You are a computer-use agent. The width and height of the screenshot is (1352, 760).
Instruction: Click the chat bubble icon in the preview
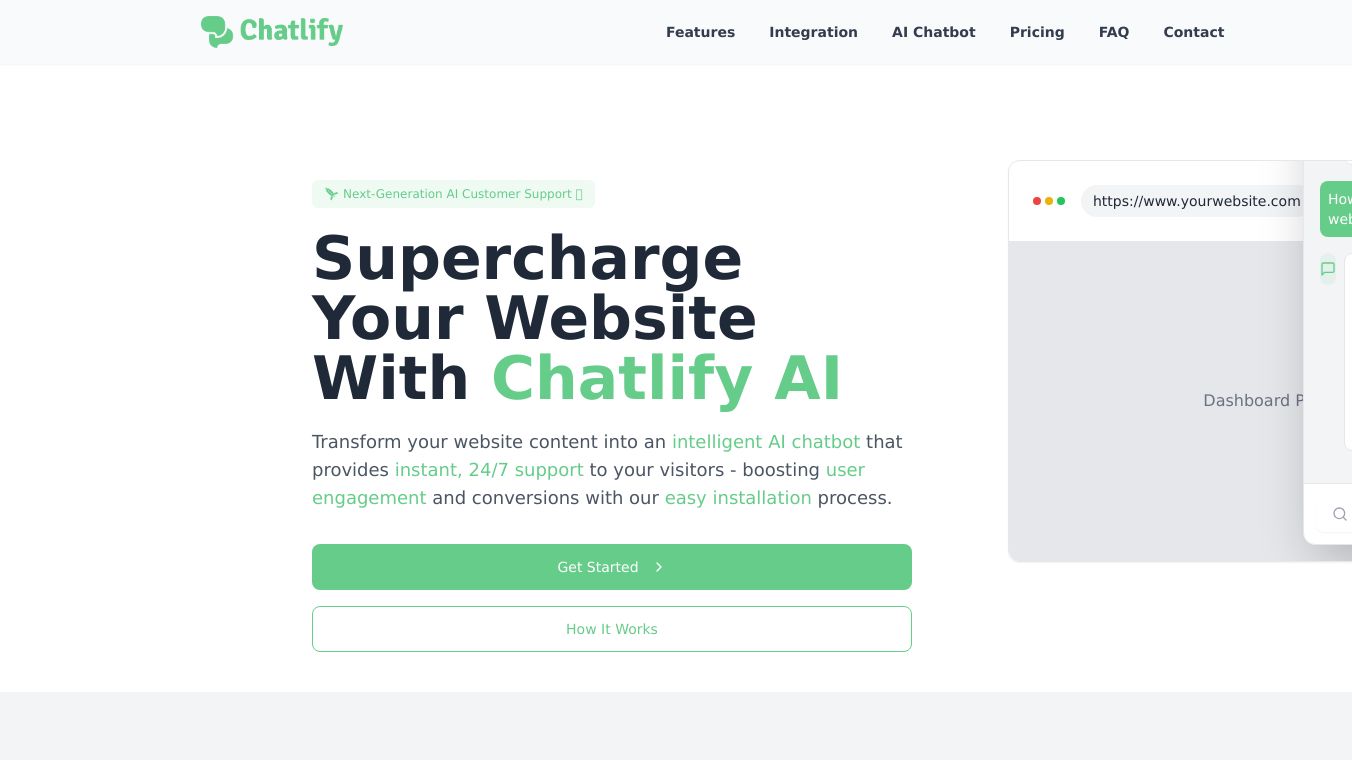click(1328, 269)
